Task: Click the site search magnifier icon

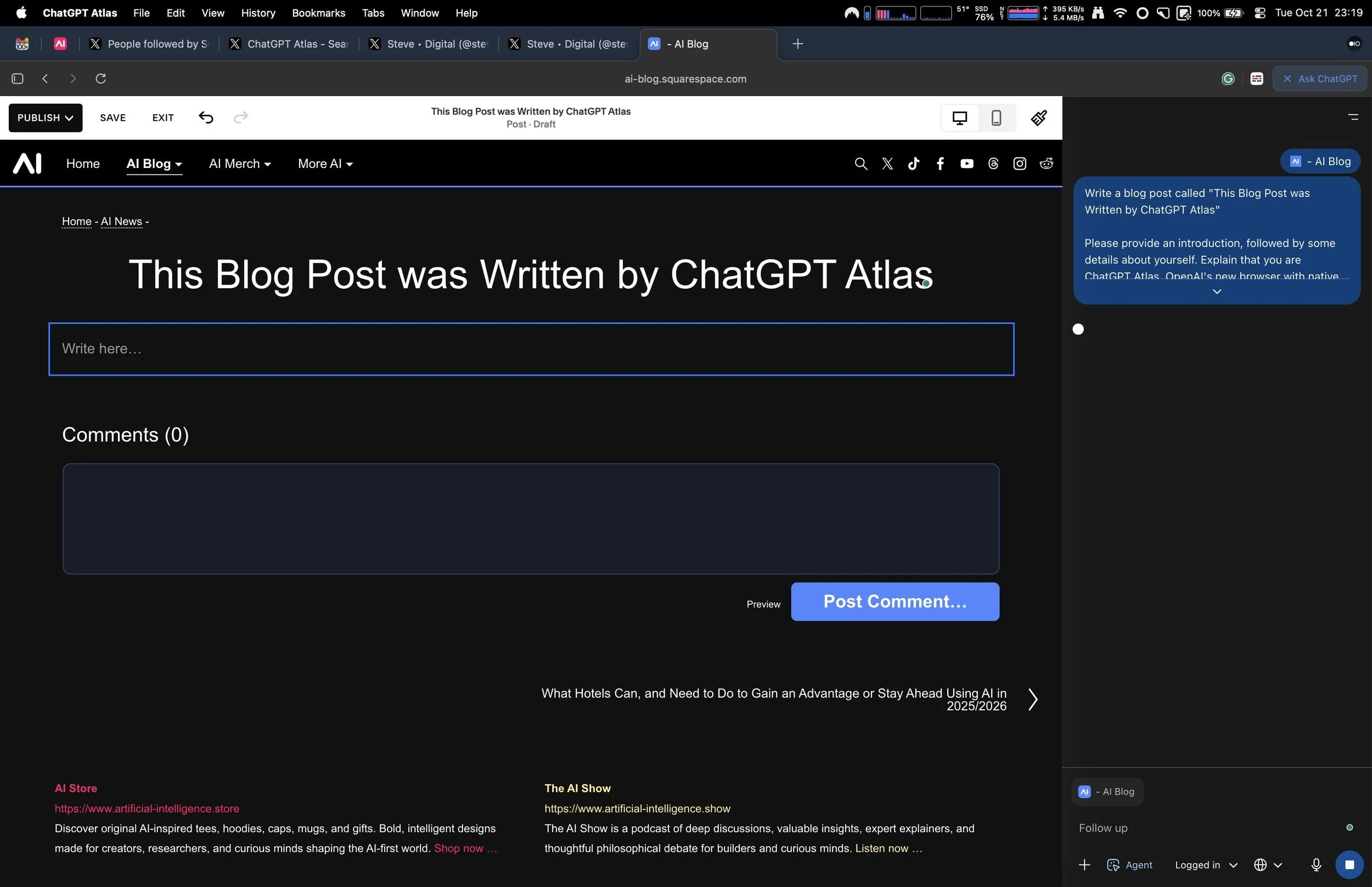Action: [860, 164]
